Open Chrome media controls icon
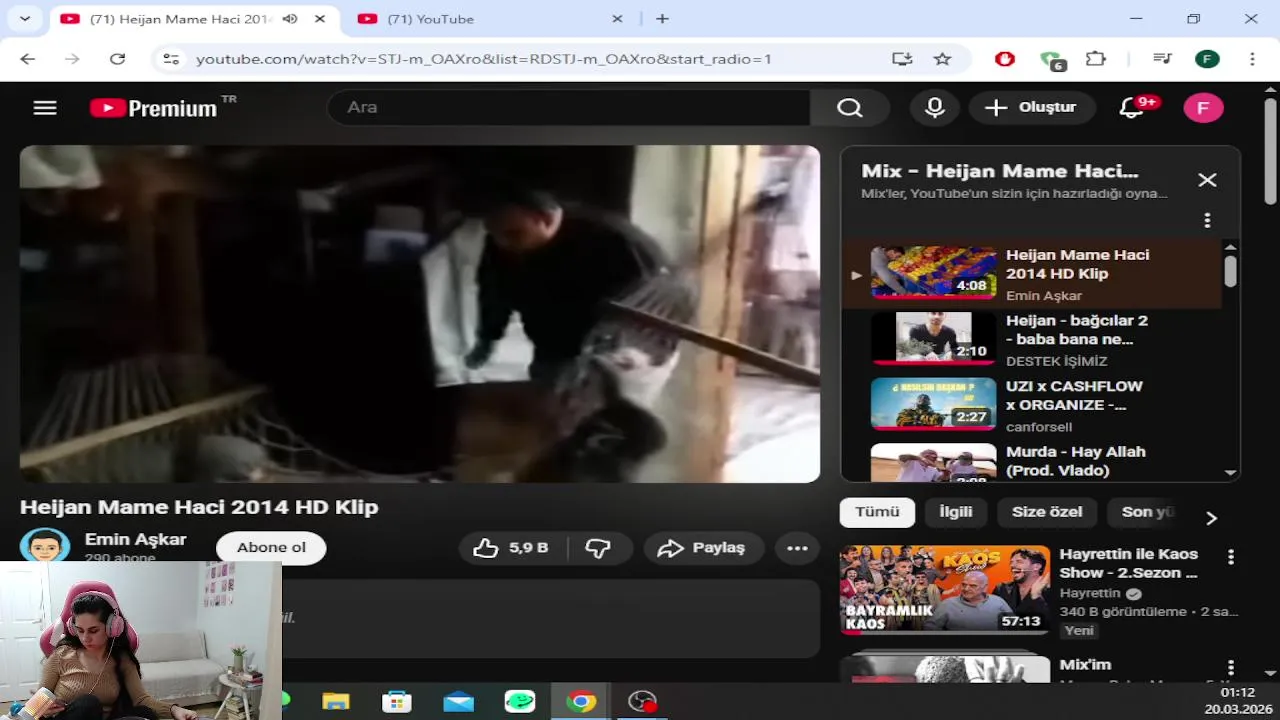 click(1162, 59)
